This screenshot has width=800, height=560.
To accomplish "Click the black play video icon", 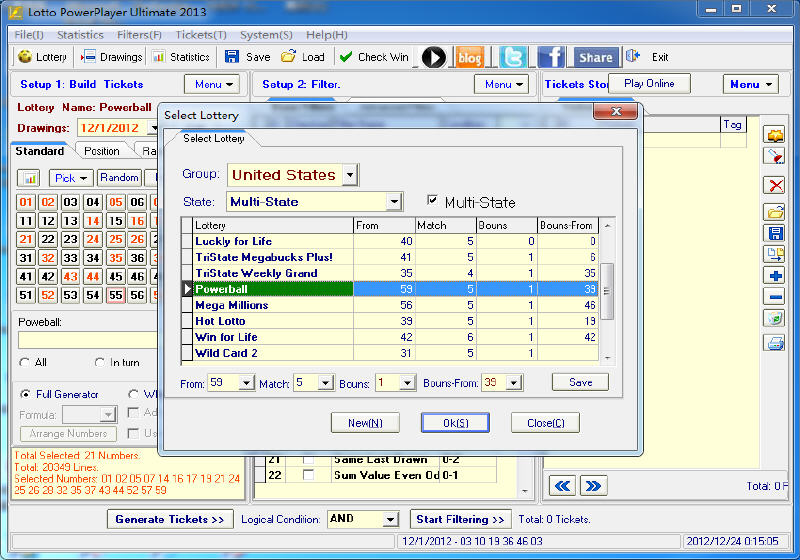I will (x=434, y=58).
